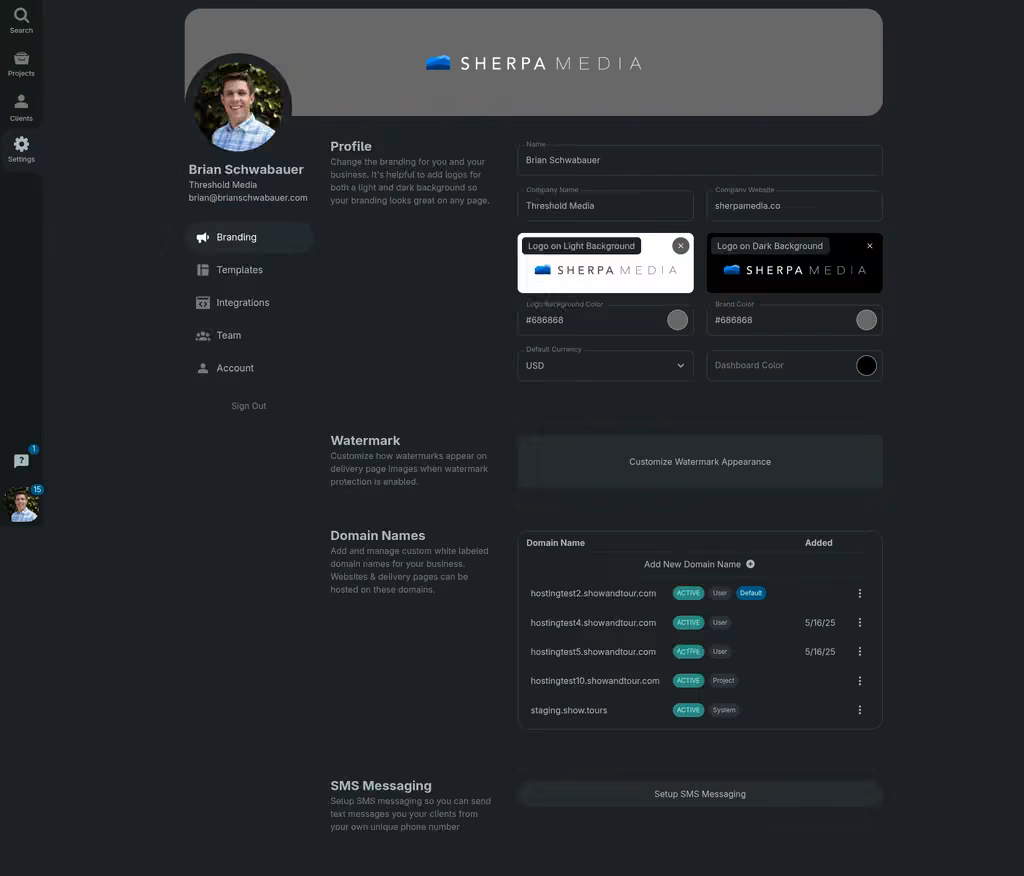Image resolution: width=1024 pixels, height=876 pixels.
Task: Click the light background logo image
Action: click(x=605, y=270)
